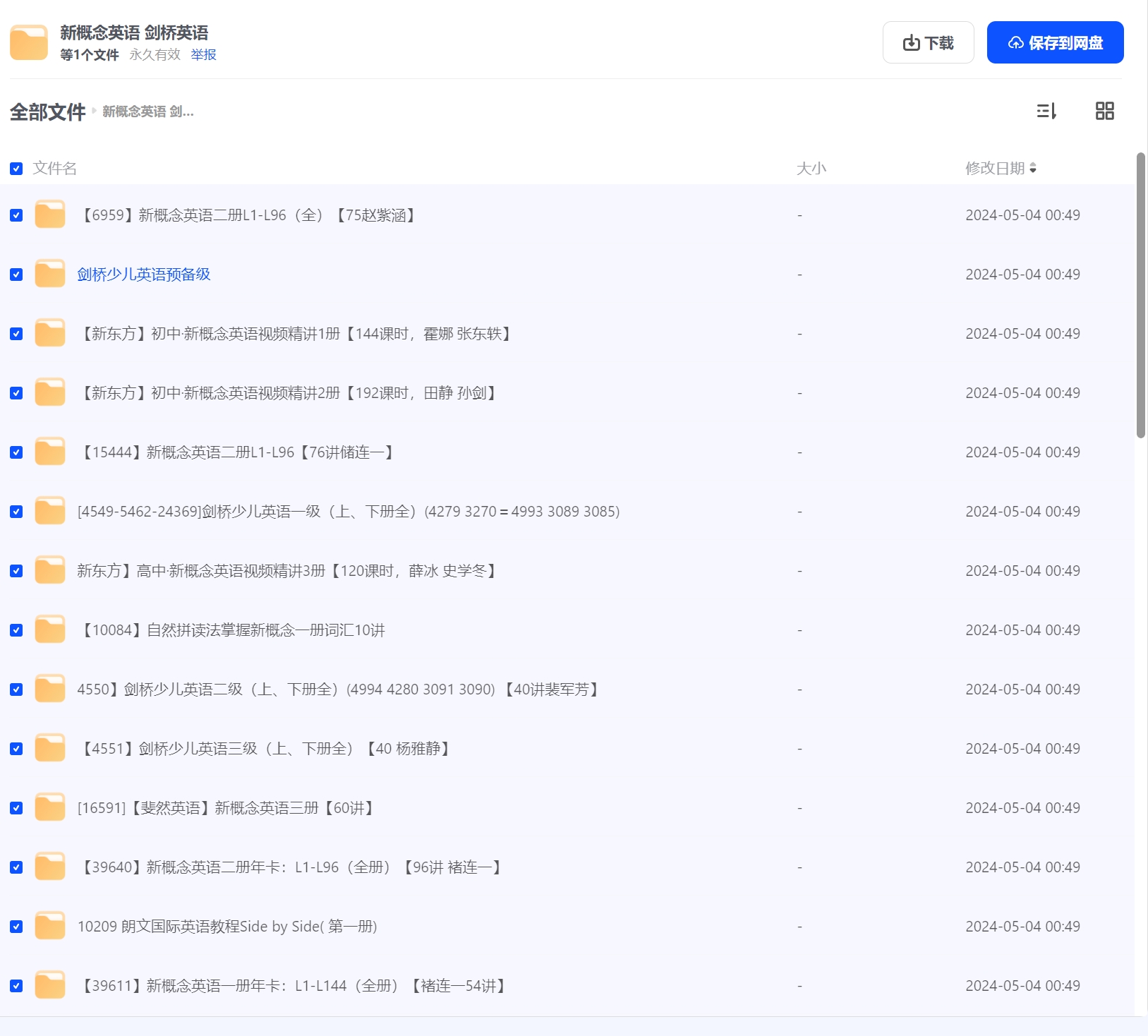Uncheck the 【15444】新概念英语二册 checkbox

coord(16,452)
